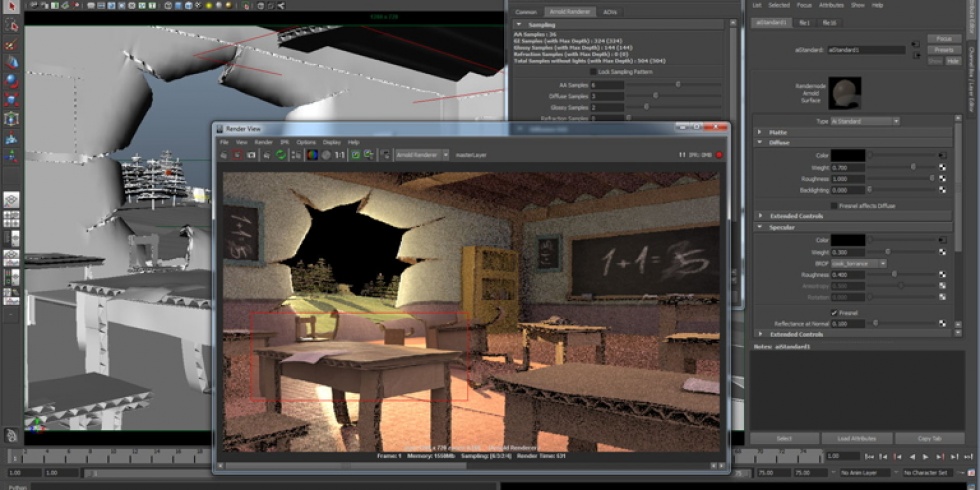Image resolution: width=980 pixels, height=490 pixels.
Task: Click the green IPR refresh render icon
Action: coord(280,155)
